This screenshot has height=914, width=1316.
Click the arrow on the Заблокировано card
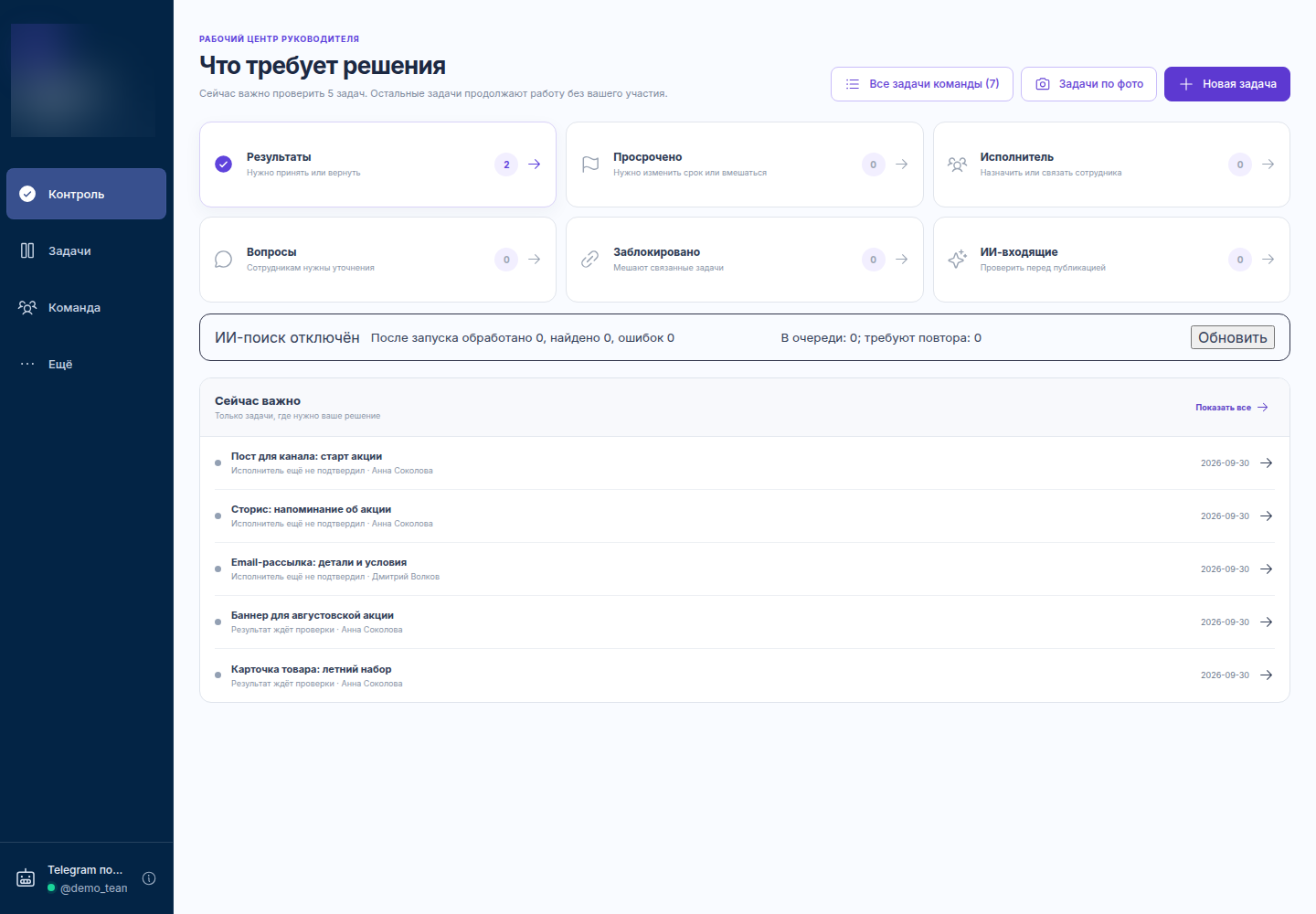pos(902,260)
